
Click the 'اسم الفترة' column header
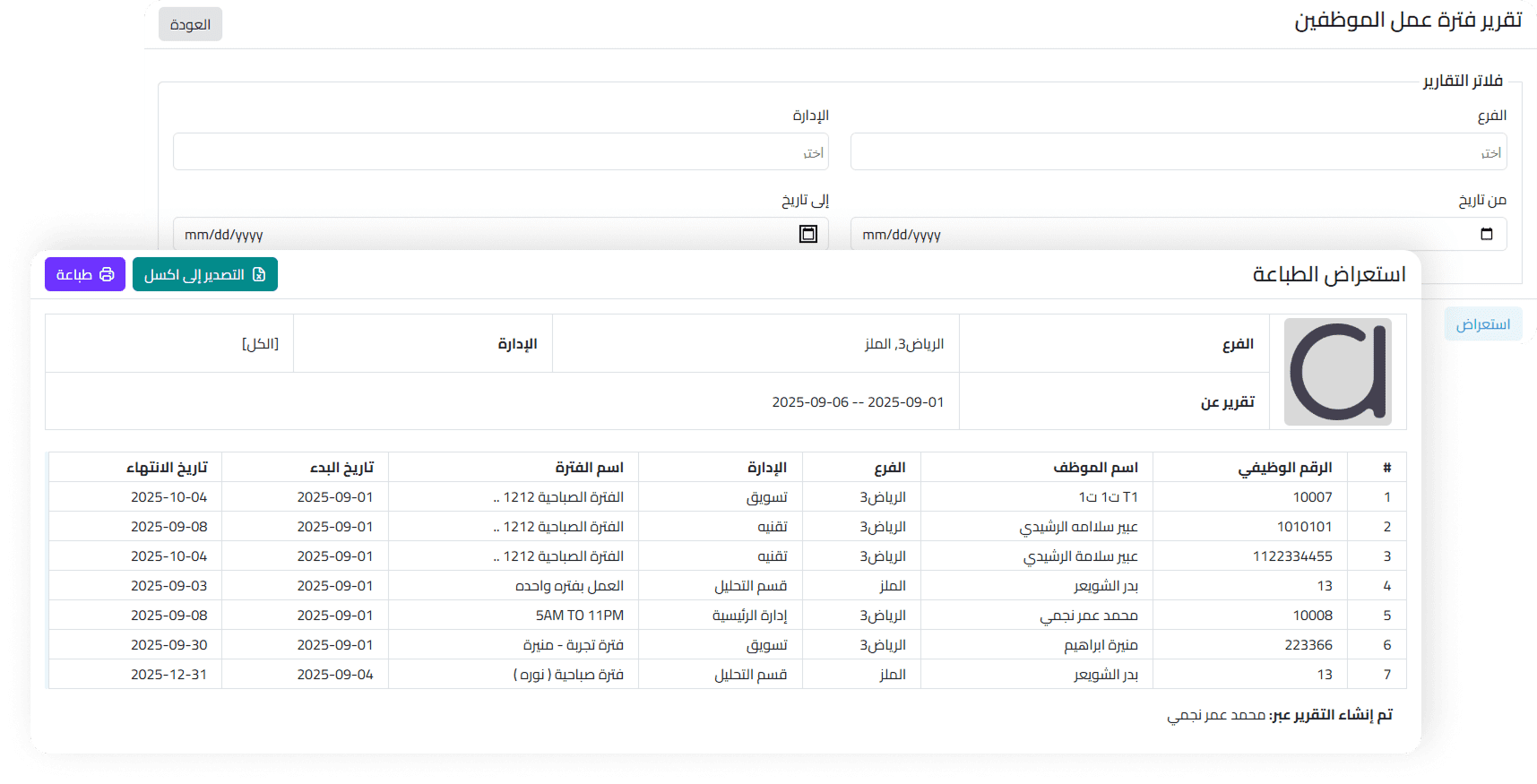point(589,468)
